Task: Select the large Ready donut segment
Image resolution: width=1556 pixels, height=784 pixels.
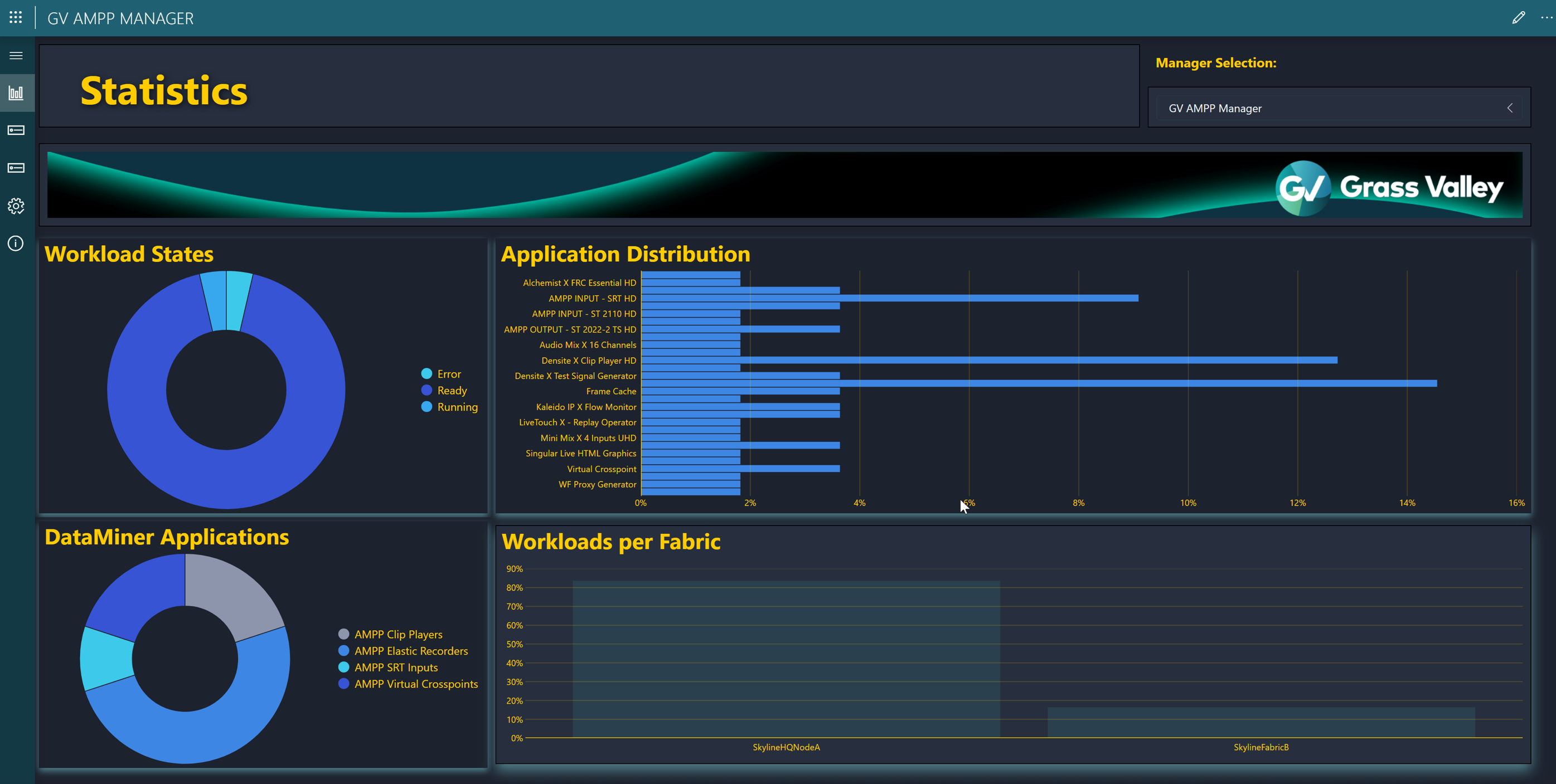Action: pyautogui.click(x=226, y=480)
